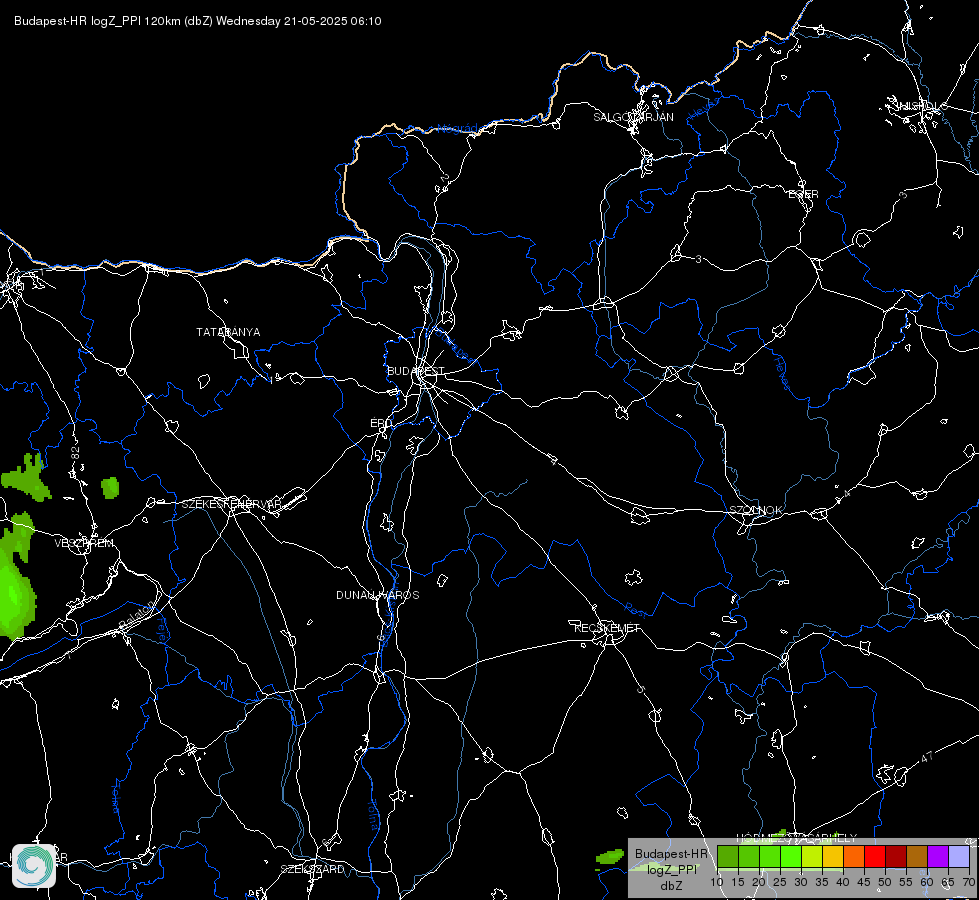The width and height of the screenshot is (979, 900).
Task: Select the 20 dBZ green legend swatch
Action: tap(770, 856)
